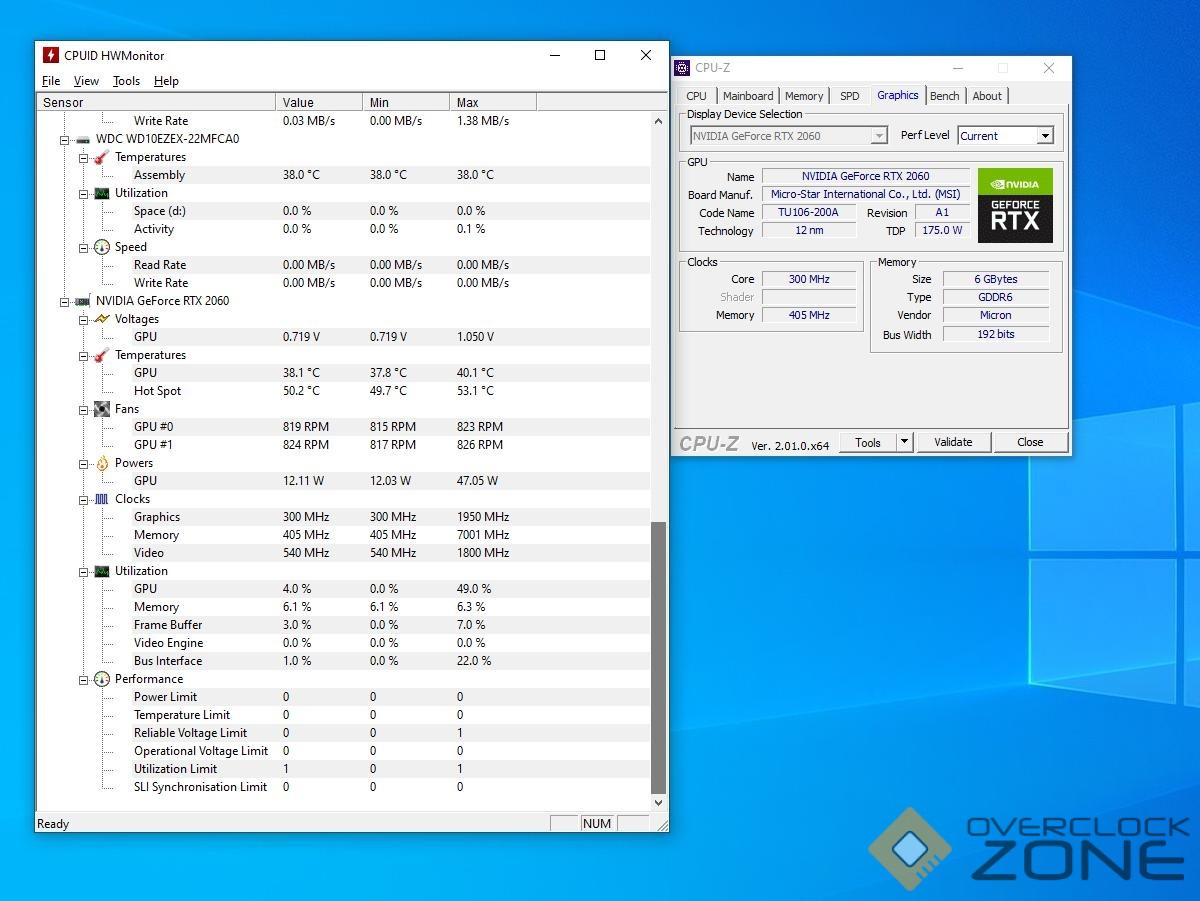This screenshot has height=901, width=1200.
Task: Collapse the WDC WD10EZEX-22MFCA0 drive node
Action: pyautogui.click(x=66, y=139)
